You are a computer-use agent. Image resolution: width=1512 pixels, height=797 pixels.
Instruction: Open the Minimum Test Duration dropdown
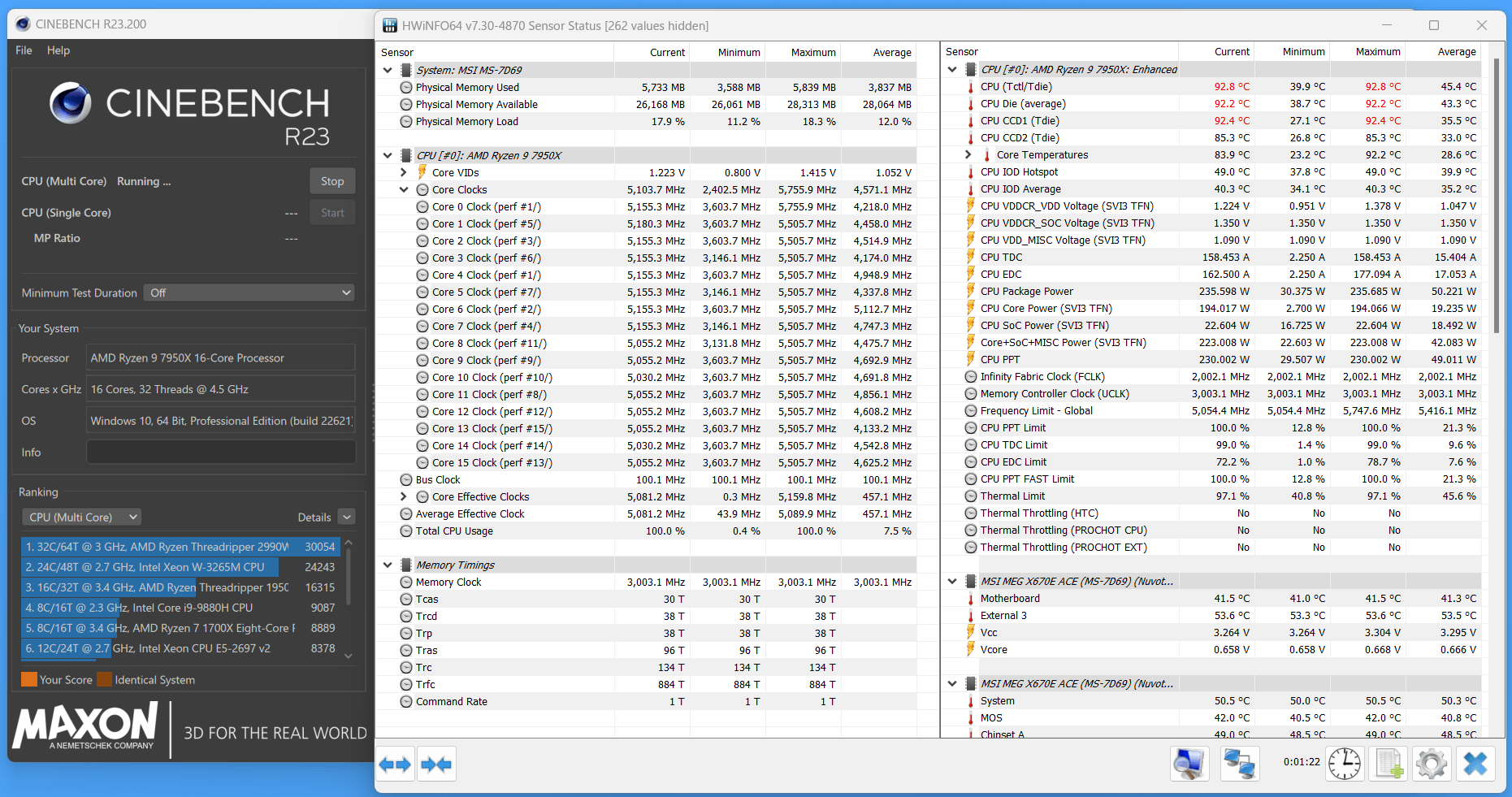click(x=249, y=292)
